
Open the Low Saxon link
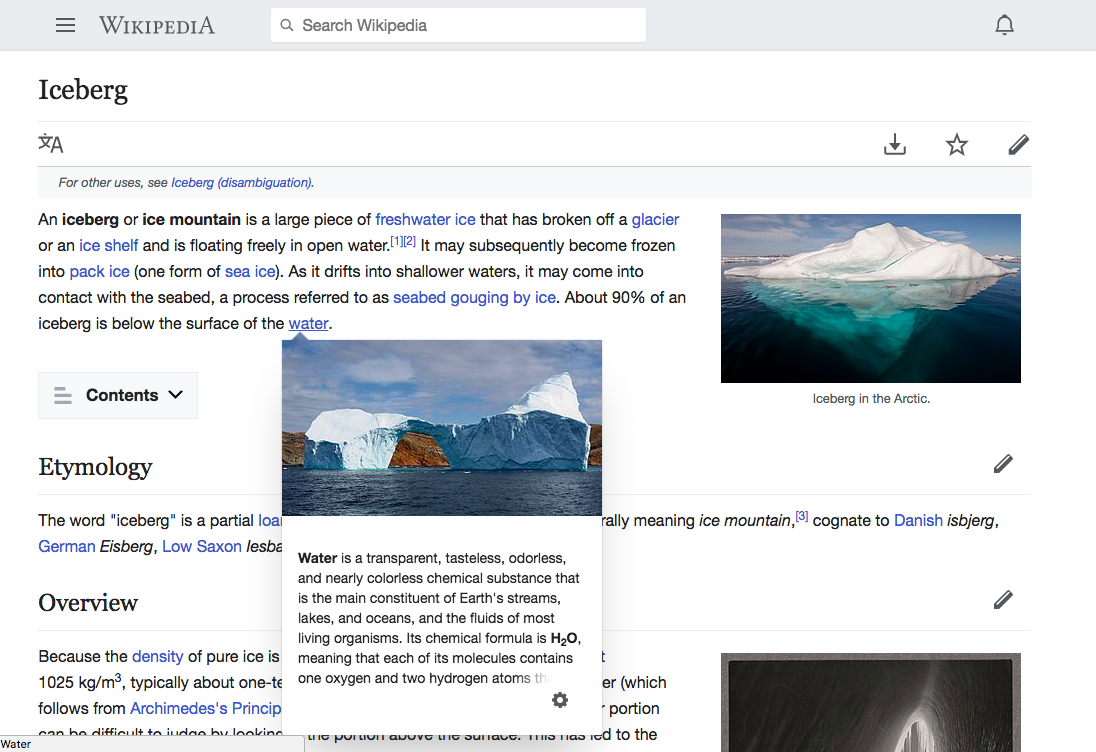(202, 546)
